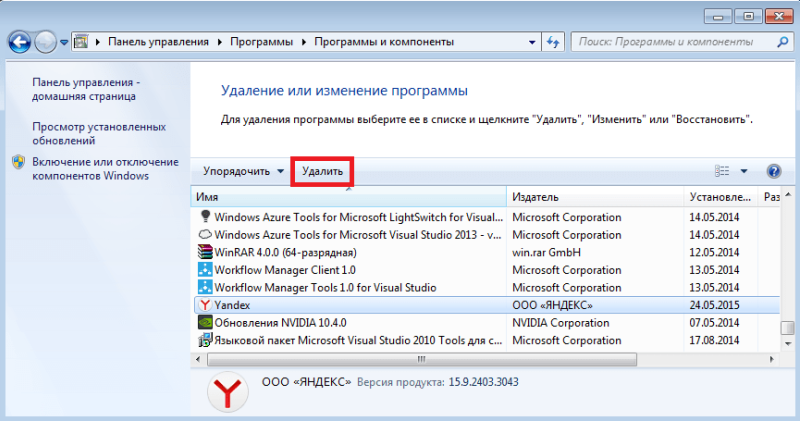Select the NVIDIA updates program icon

205,323
